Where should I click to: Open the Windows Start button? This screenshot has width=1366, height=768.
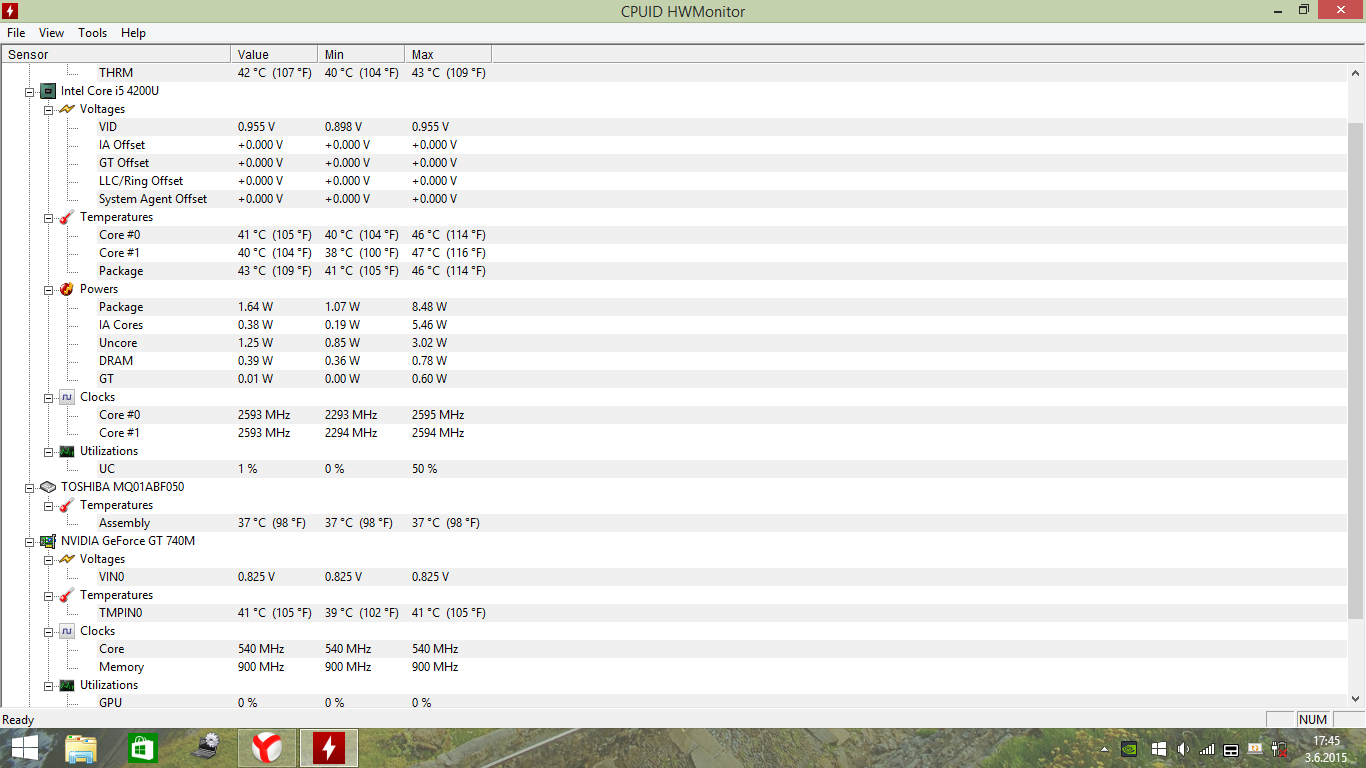(x=25, y=748)
